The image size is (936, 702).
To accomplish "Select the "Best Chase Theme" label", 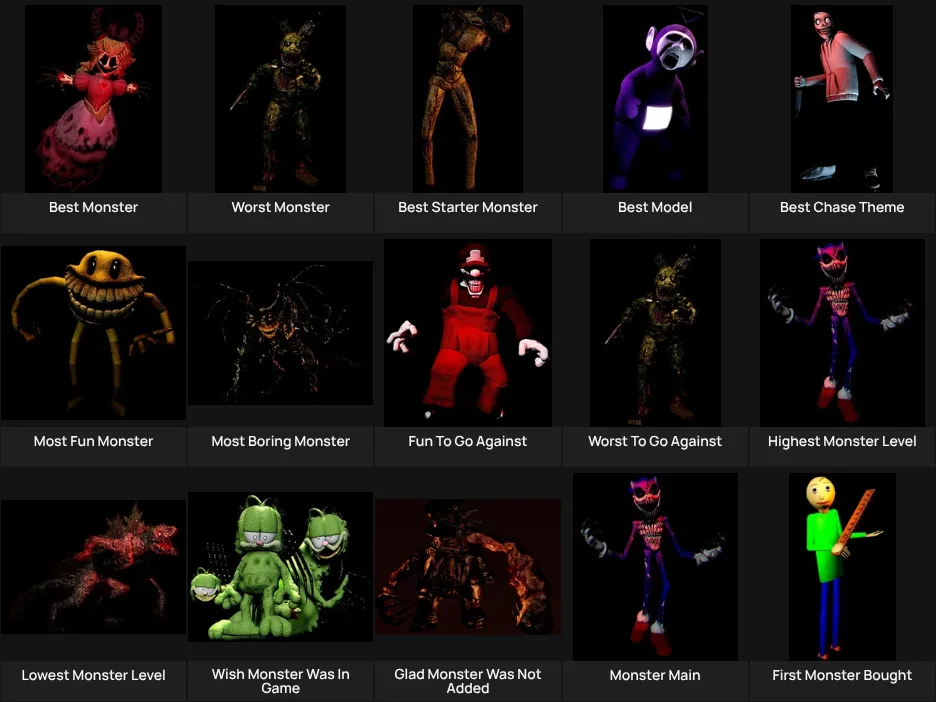I will (x=842, y=207).
